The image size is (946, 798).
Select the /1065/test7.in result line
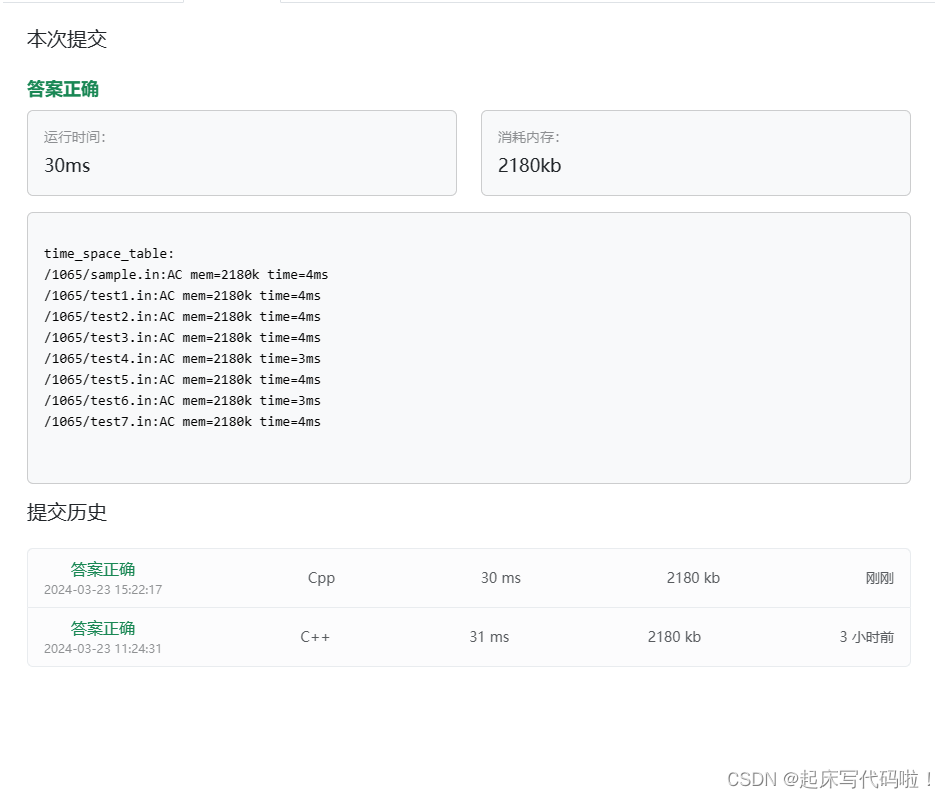[182, 422]
